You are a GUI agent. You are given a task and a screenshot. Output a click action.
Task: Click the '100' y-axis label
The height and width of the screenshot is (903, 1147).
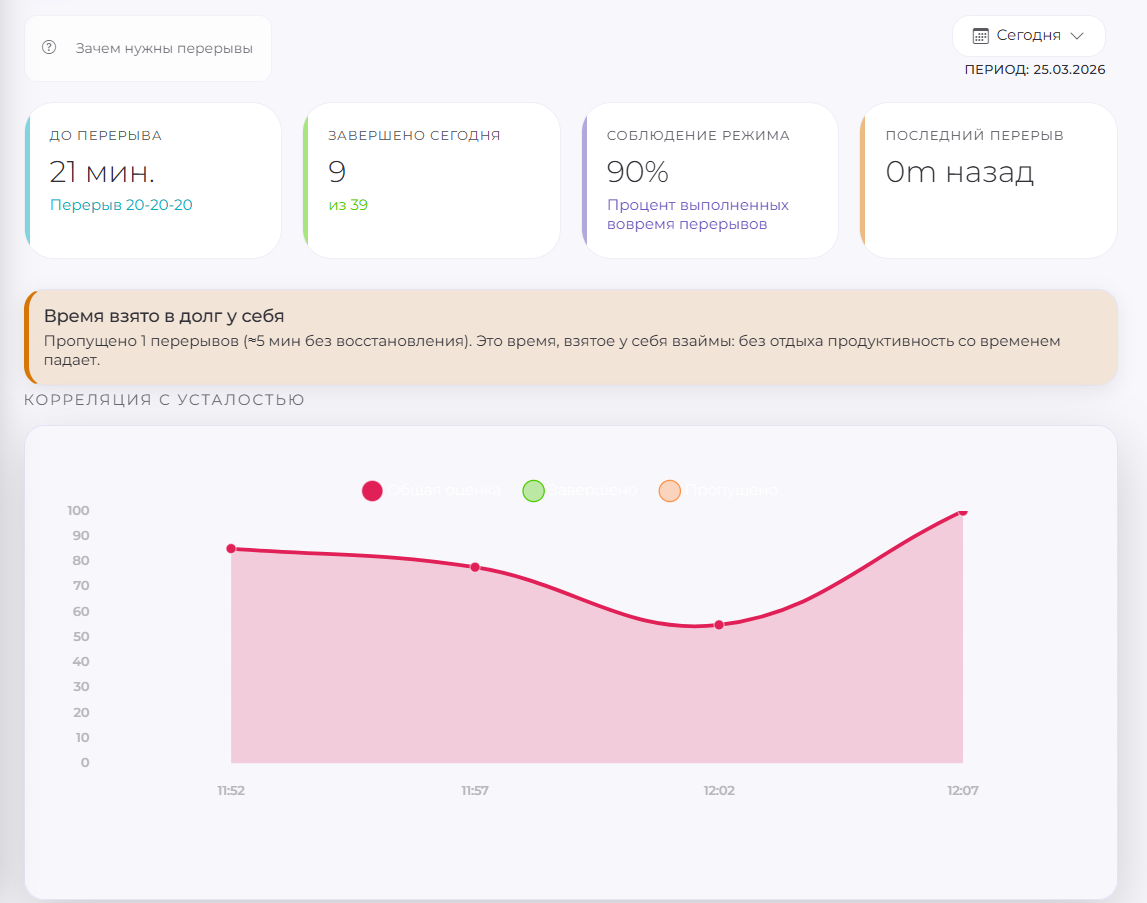pyautogui.click(x=78, y=510)
